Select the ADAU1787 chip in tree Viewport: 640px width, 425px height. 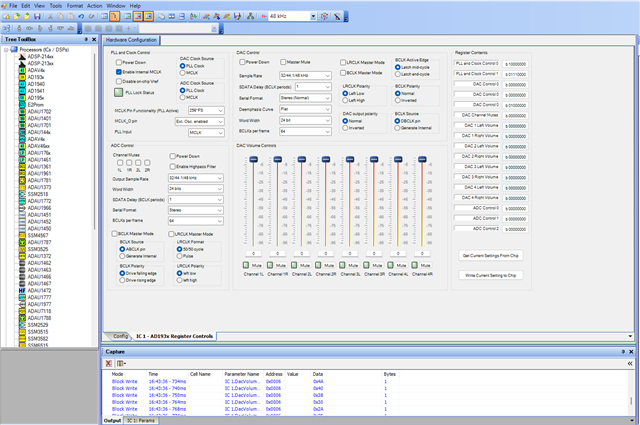coord(39,242)
